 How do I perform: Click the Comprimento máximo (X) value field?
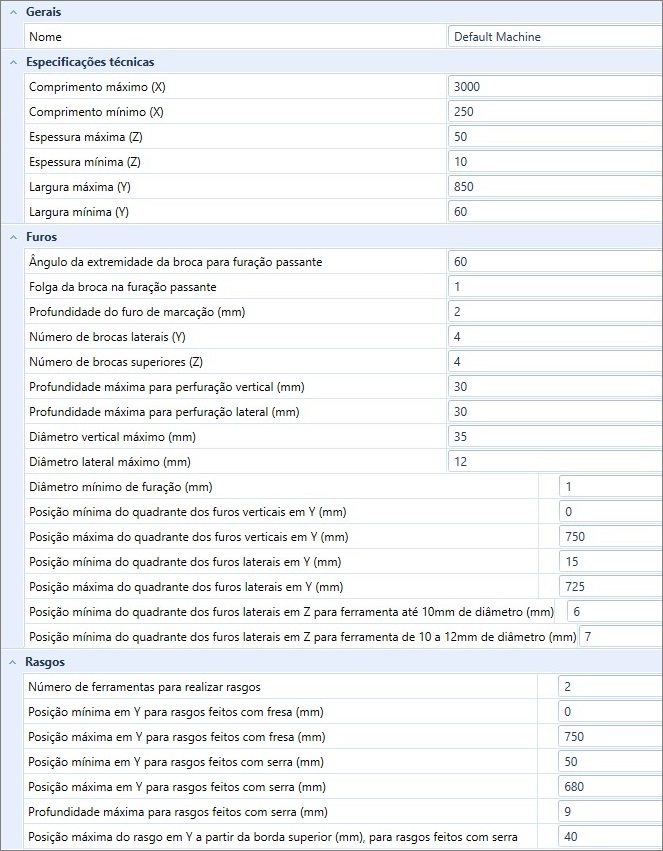(x=556, y=87)
